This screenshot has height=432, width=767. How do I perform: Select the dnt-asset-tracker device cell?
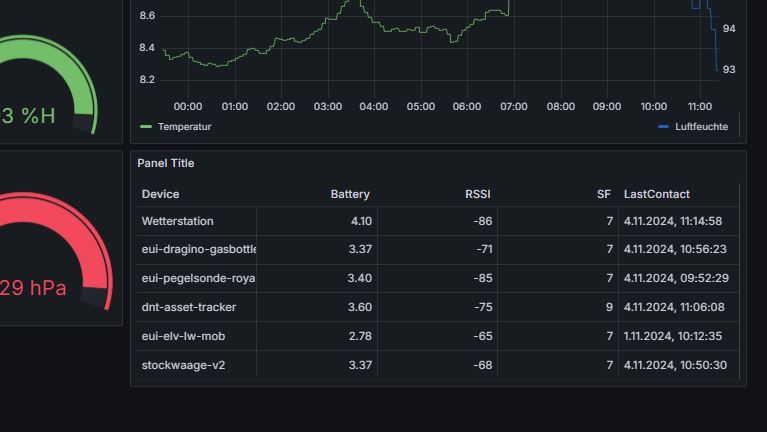189,307
